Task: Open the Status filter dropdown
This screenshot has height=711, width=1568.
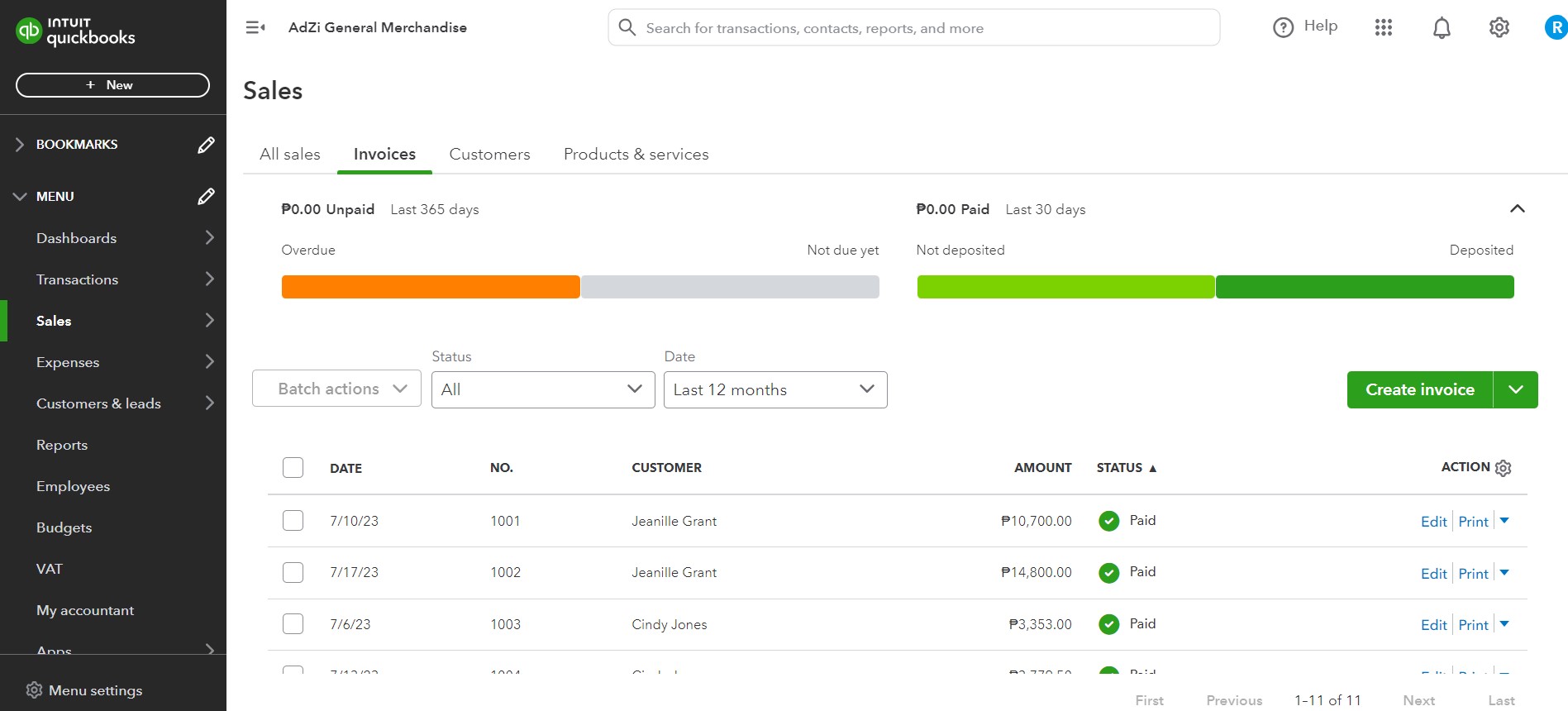Action: tap(543, 389)
